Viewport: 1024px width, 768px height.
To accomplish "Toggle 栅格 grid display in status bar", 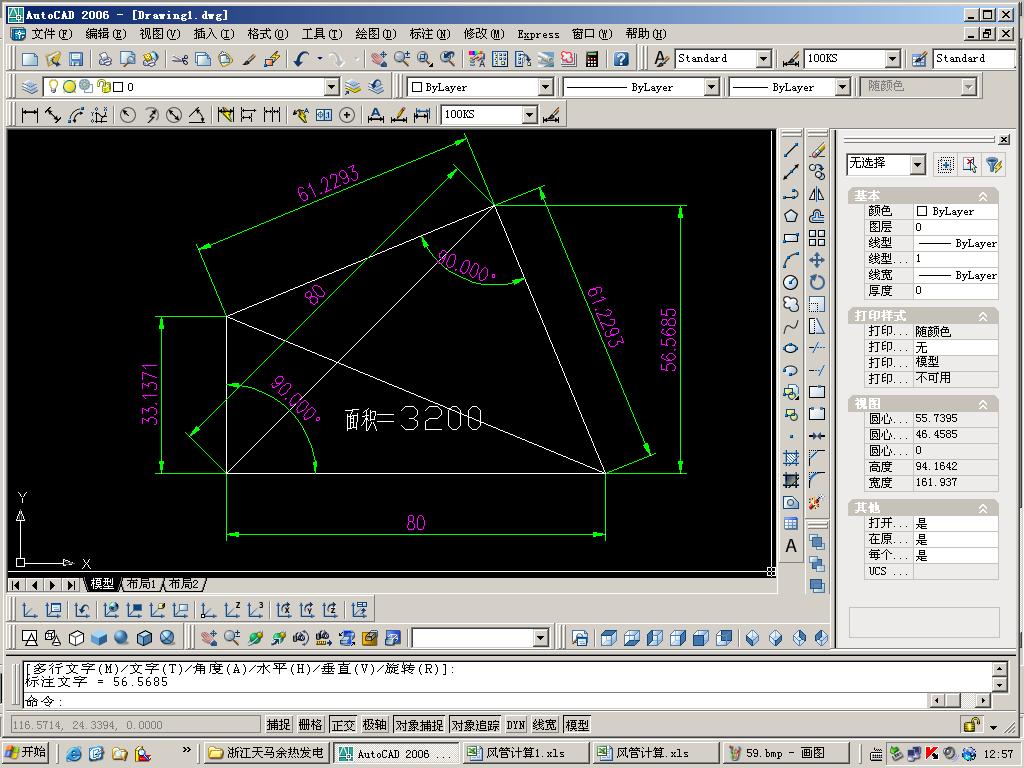I will point(310,725).
